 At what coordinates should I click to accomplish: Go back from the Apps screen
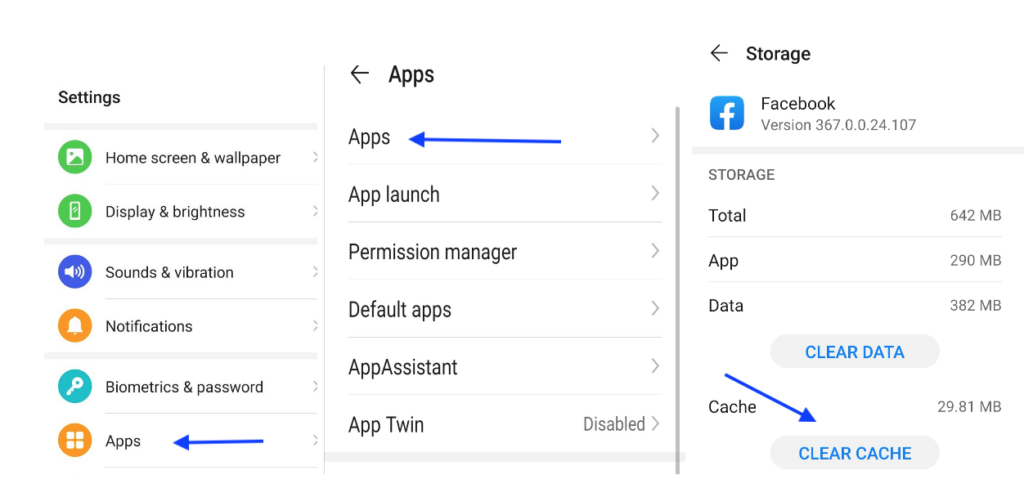(x=360, y=74)
